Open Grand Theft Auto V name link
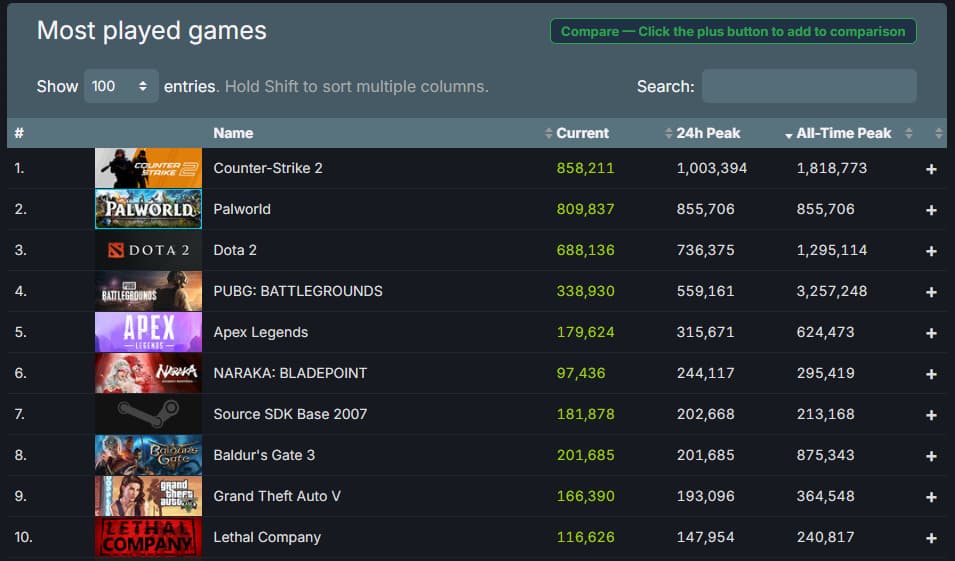Screen dimensions: 955x561 point(277,496)
